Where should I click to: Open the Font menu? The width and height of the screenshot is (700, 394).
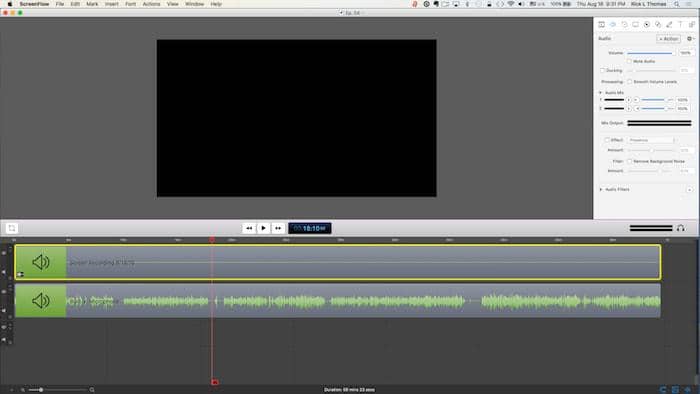pos(130,4)
